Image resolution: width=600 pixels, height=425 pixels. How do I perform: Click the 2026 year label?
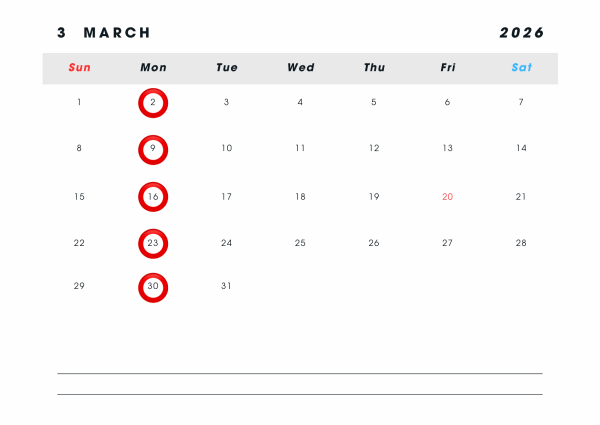tap(521, 33)
